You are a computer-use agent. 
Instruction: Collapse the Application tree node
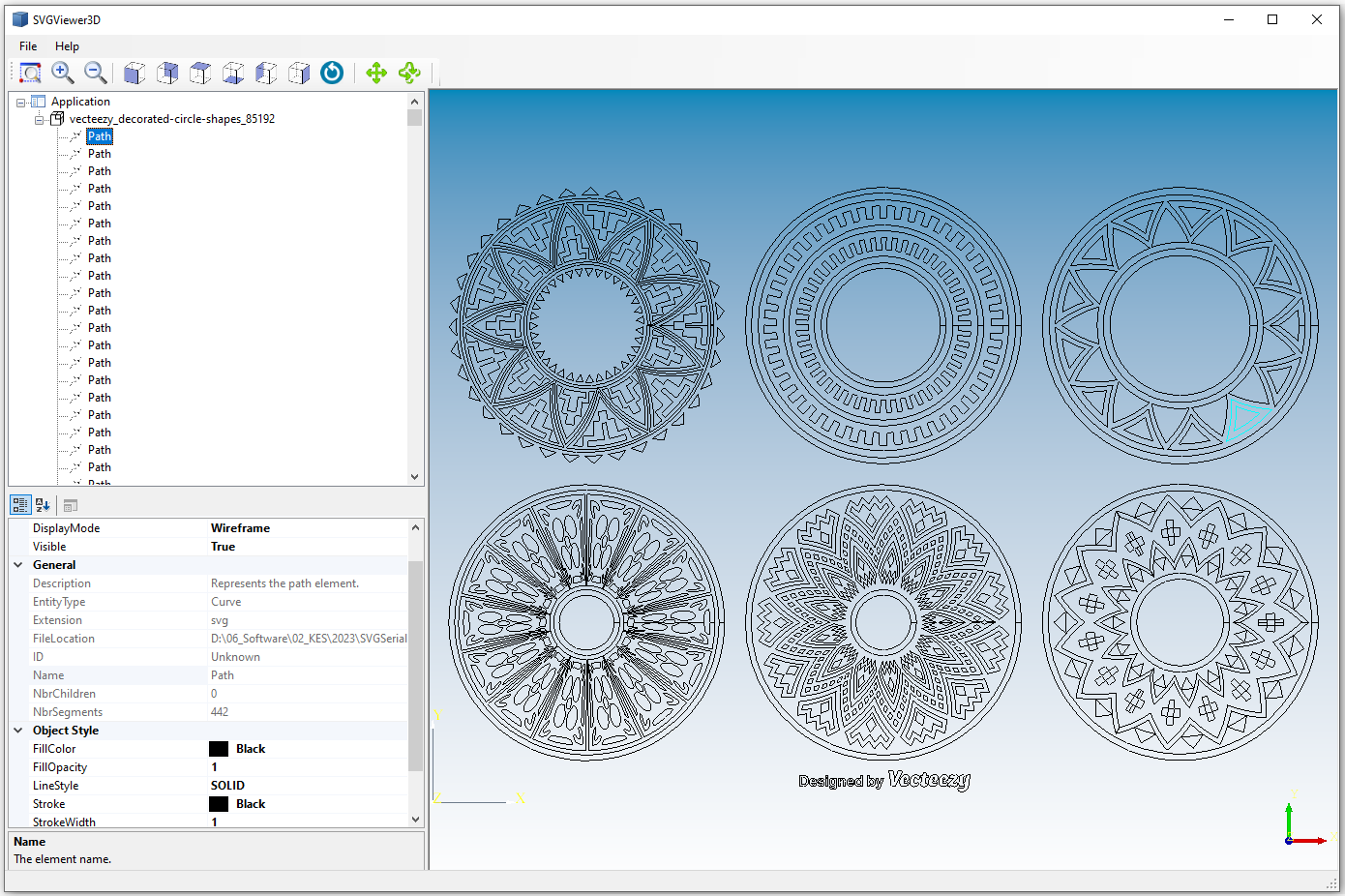click(20, 103)
